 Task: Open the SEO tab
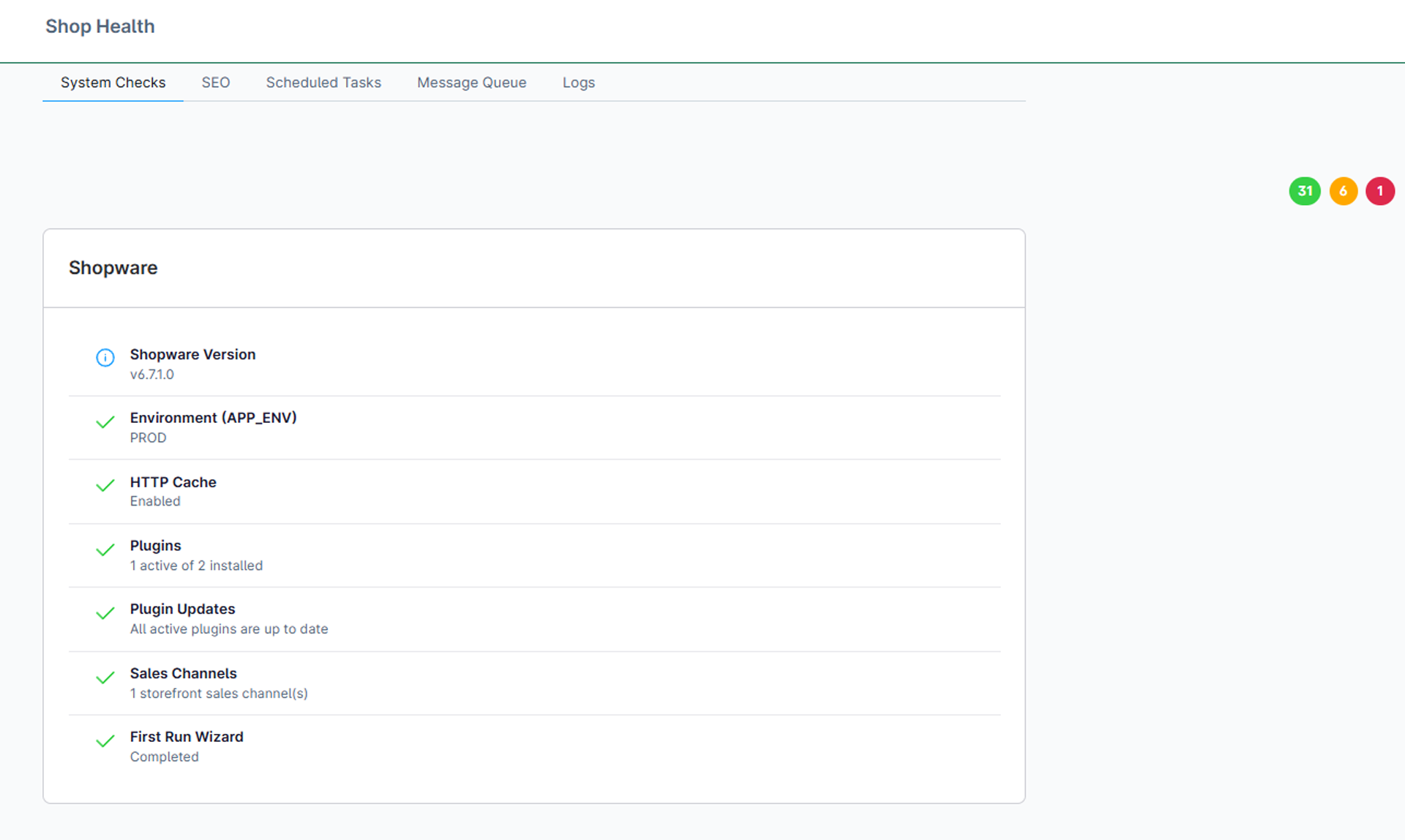pyautogui.click(x=216, y=83)
